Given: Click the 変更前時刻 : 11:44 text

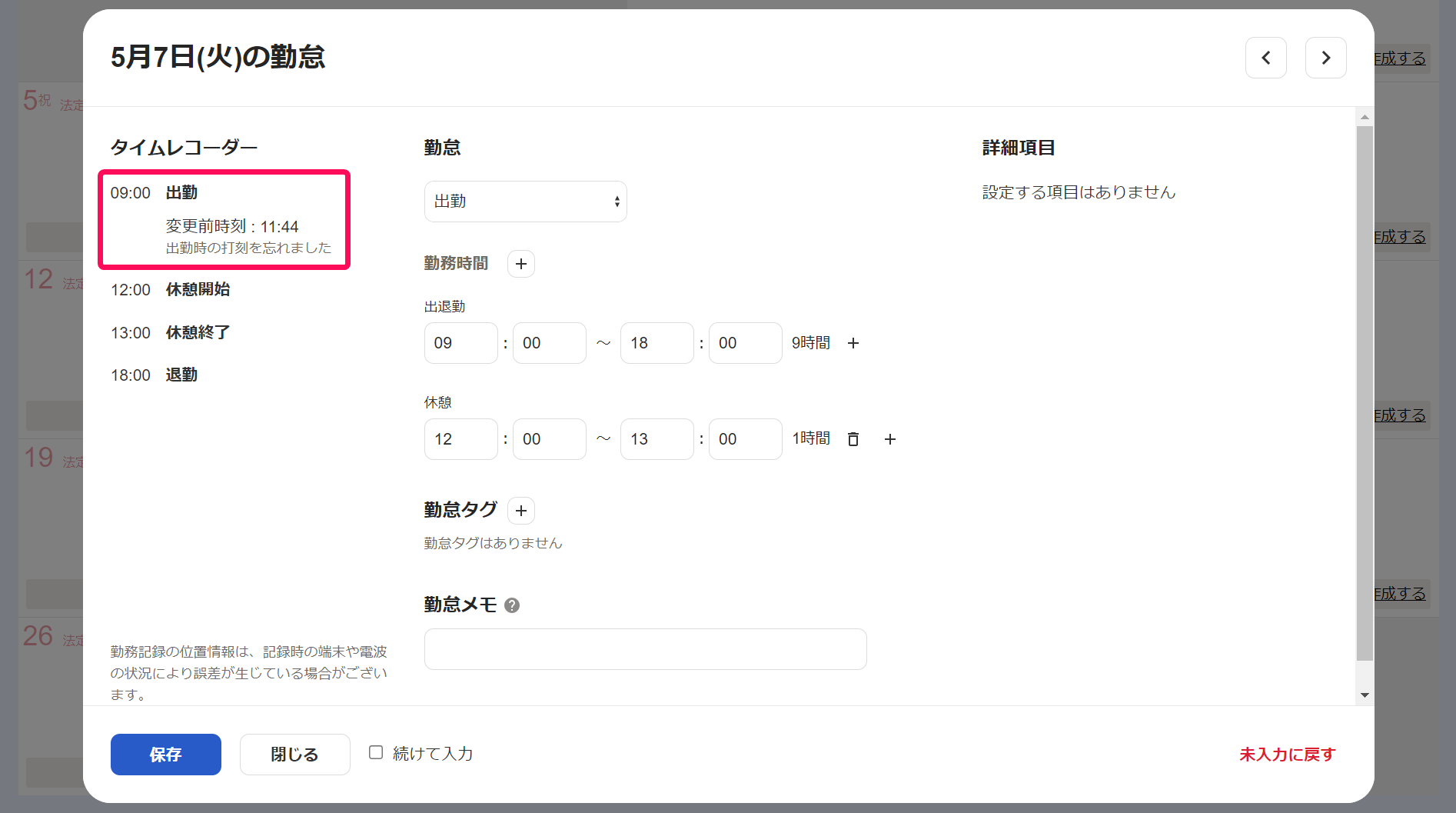Looking at the screenshot, I should [x=232, y=227].
